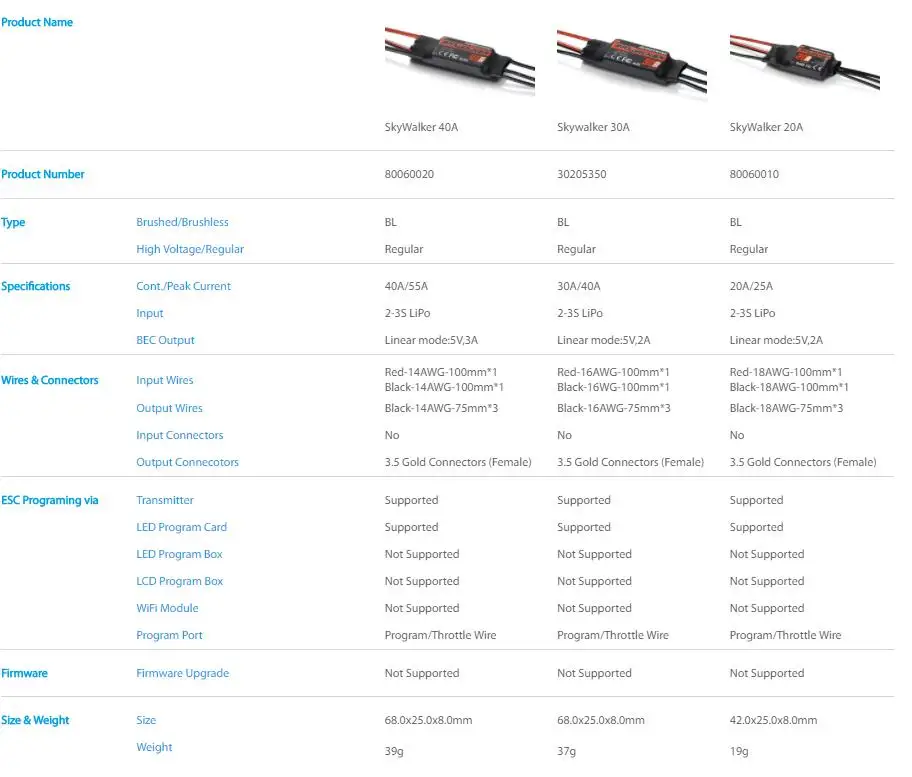
Task: Click the SkyWalker 40A product image
Action: [x=459, y=61]
